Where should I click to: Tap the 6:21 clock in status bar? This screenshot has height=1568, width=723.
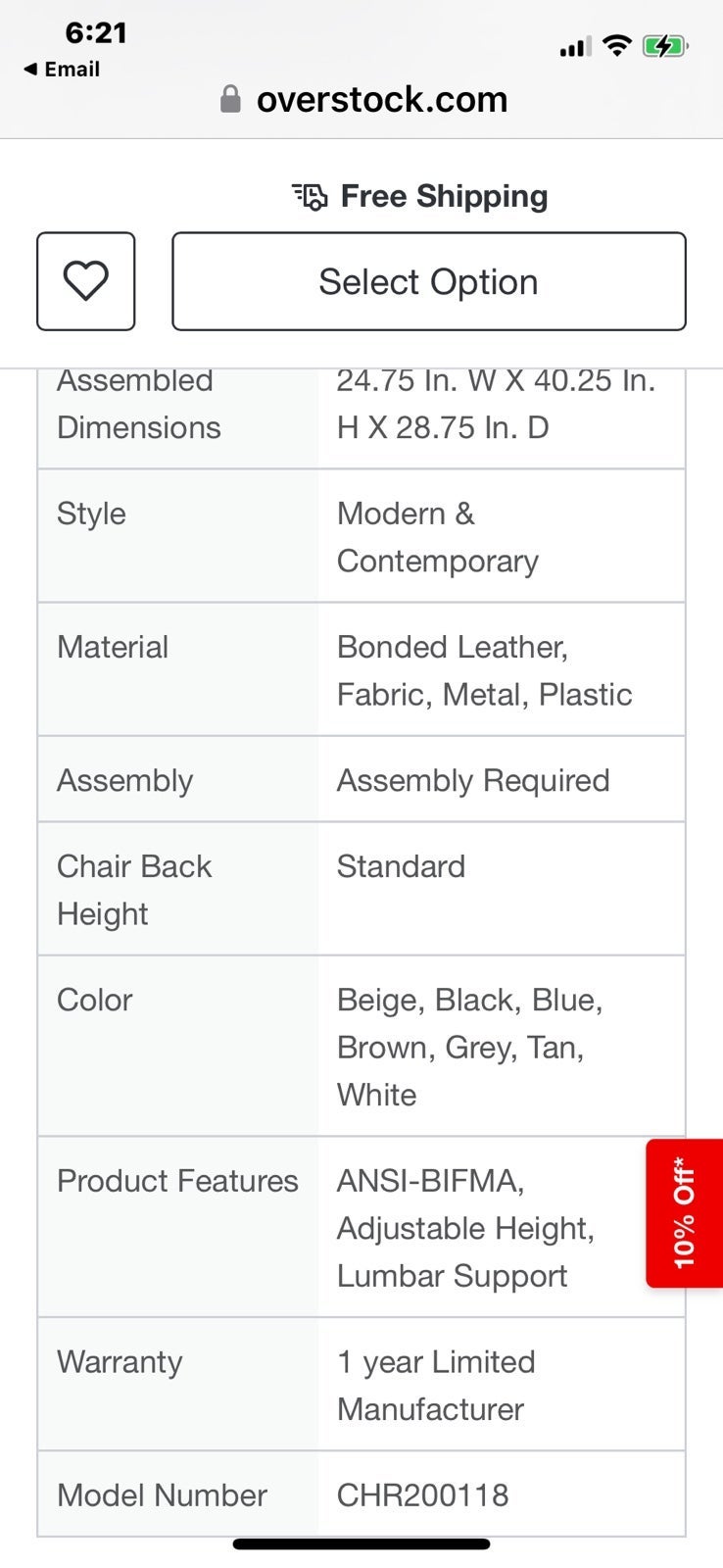pos(96,32)
